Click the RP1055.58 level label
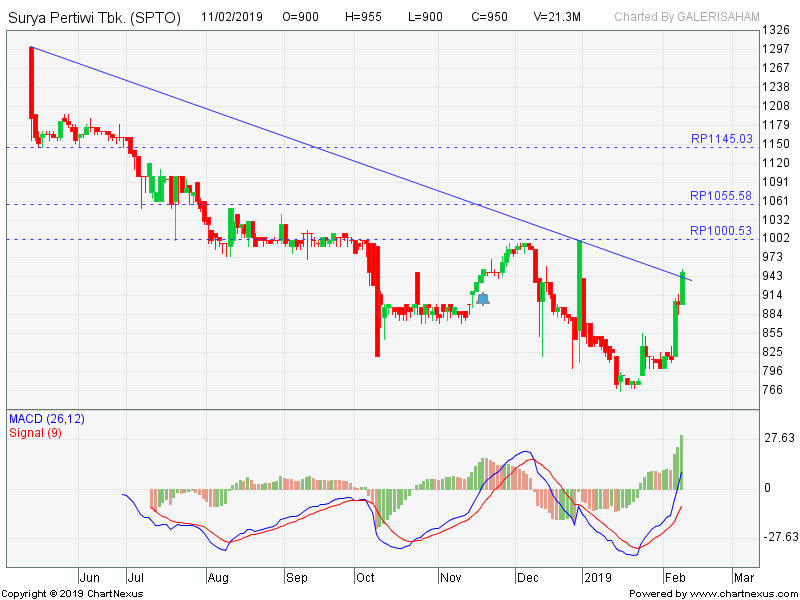800x600 pixels. pos(720,196)
